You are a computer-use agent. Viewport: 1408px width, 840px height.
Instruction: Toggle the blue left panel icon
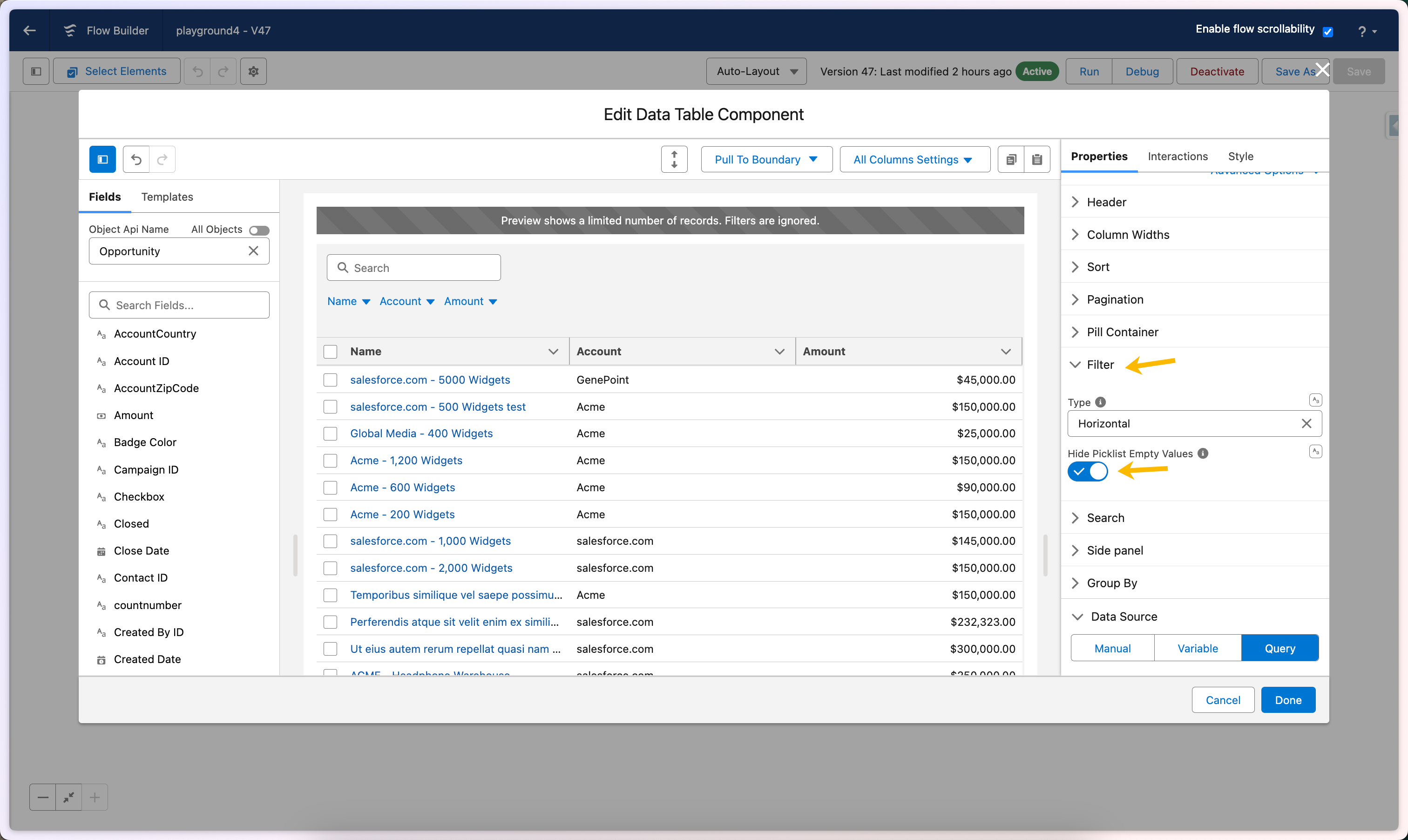click(102, 160)
